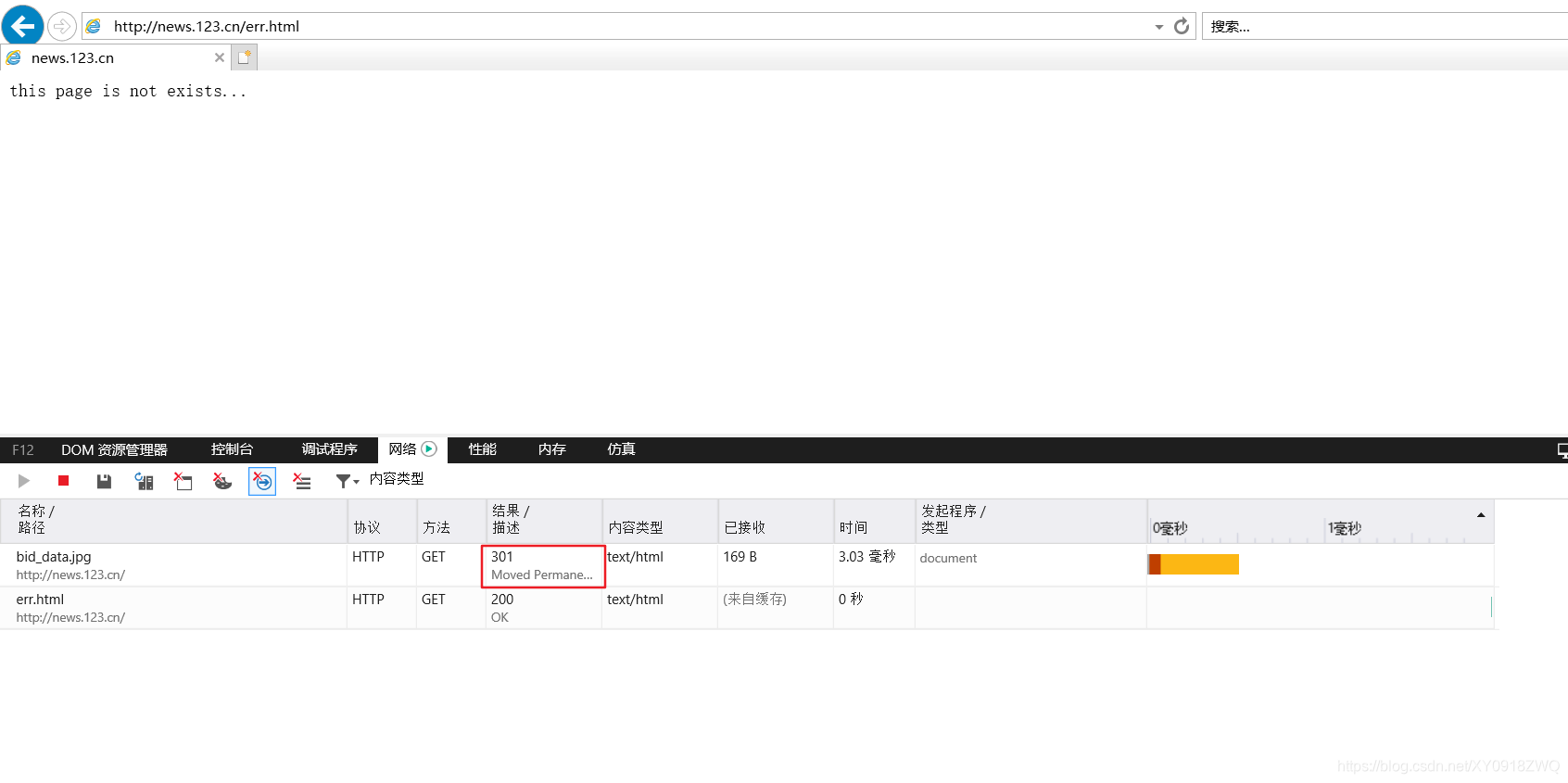Select the err.html request row
The width and height of the screenshot is (1568, 783).
747,608
